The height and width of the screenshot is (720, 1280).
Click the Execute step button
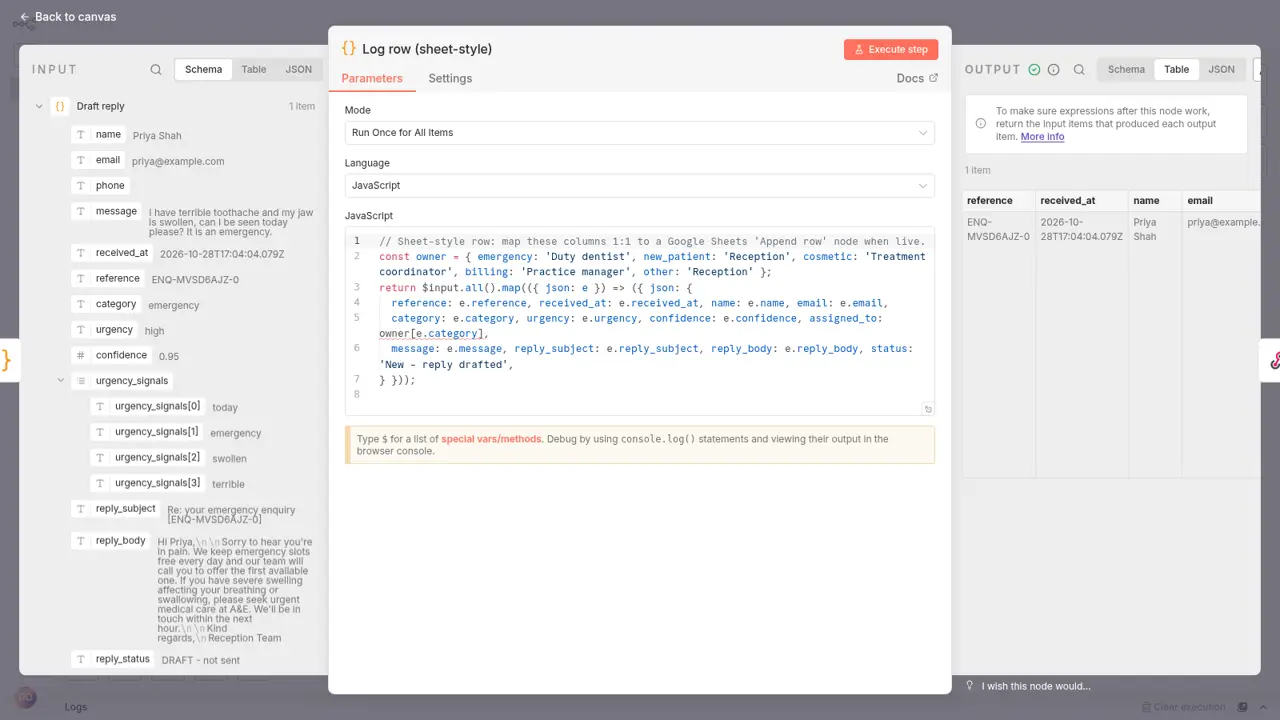point(891,49)
